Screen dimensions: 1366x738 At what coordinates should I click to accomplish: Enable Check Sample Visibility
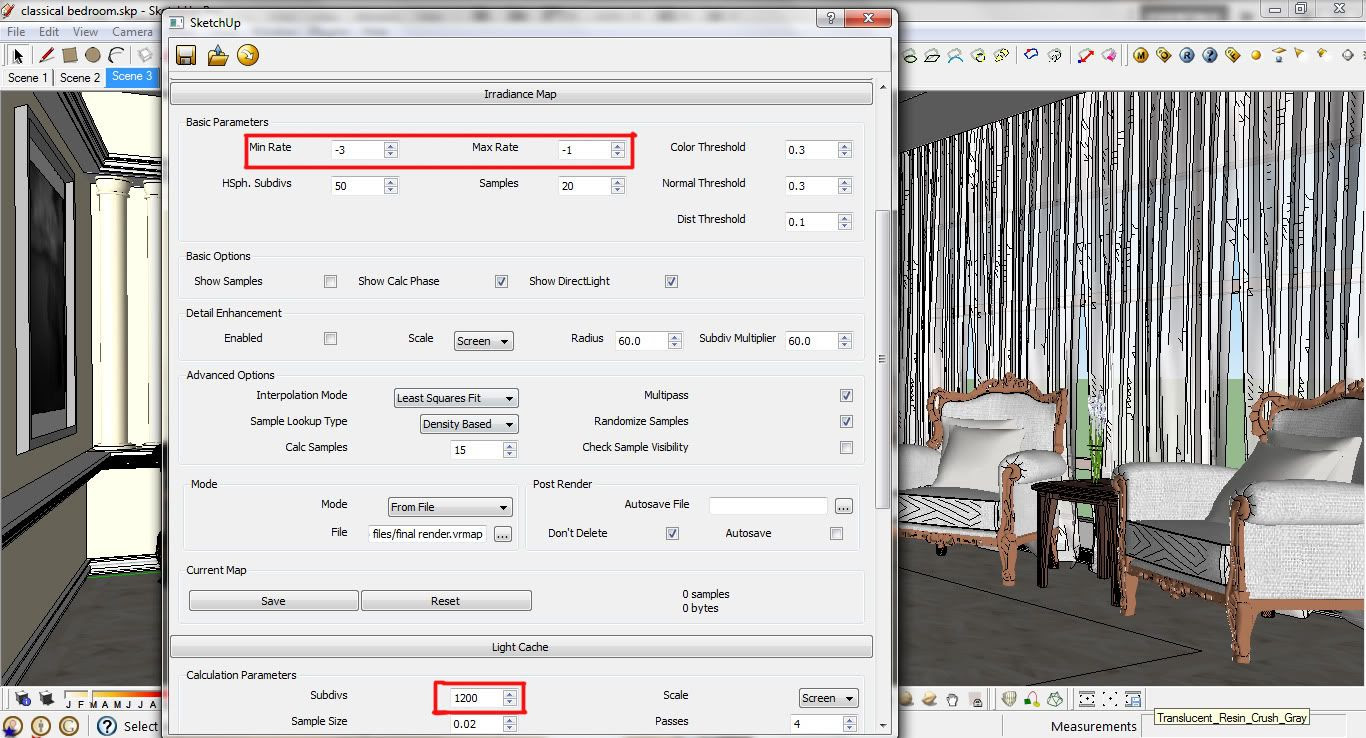tap(846, 448)
